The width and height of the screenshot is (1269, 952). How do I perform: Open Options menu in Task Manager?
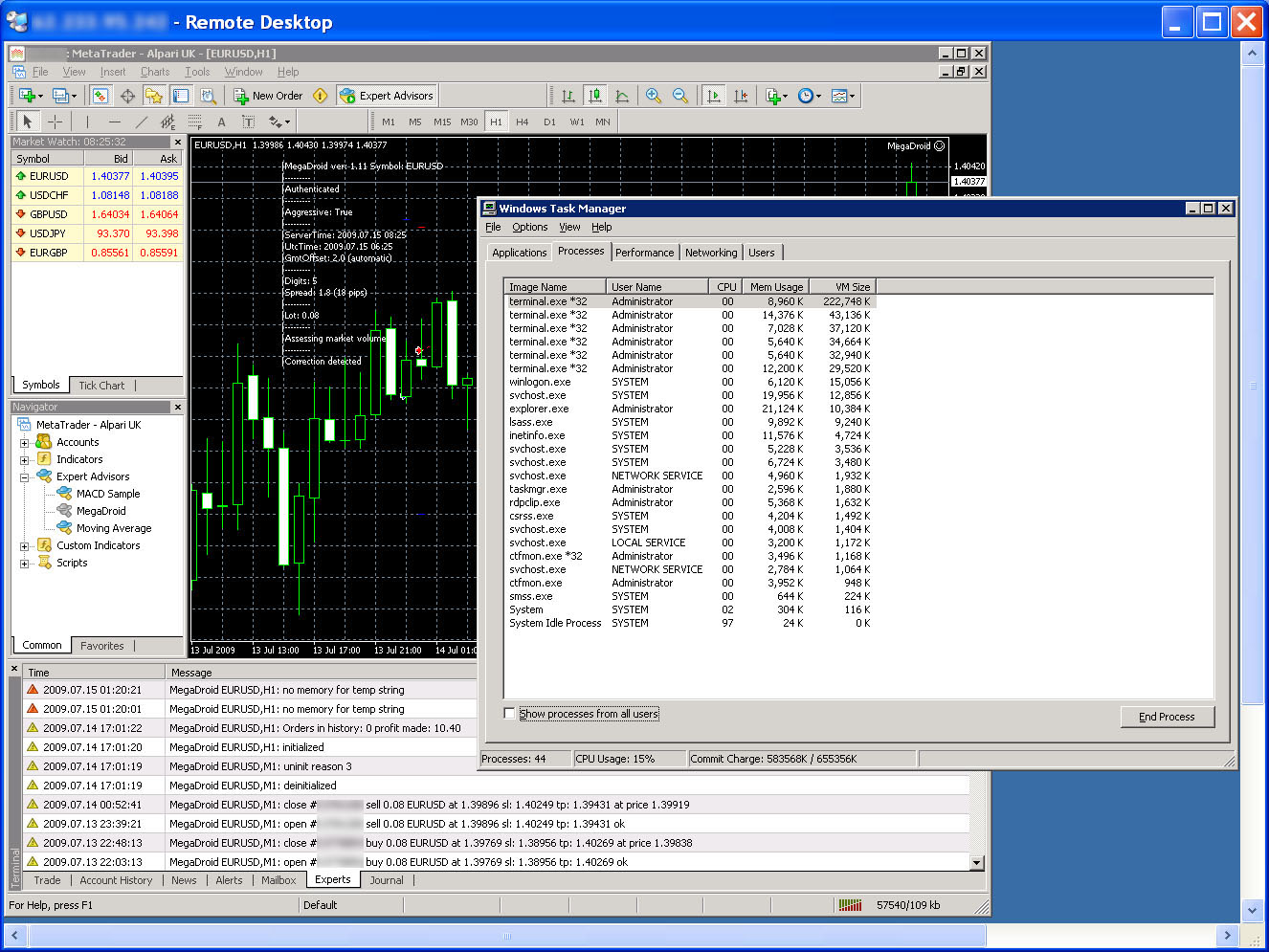(x=530, y=228)
